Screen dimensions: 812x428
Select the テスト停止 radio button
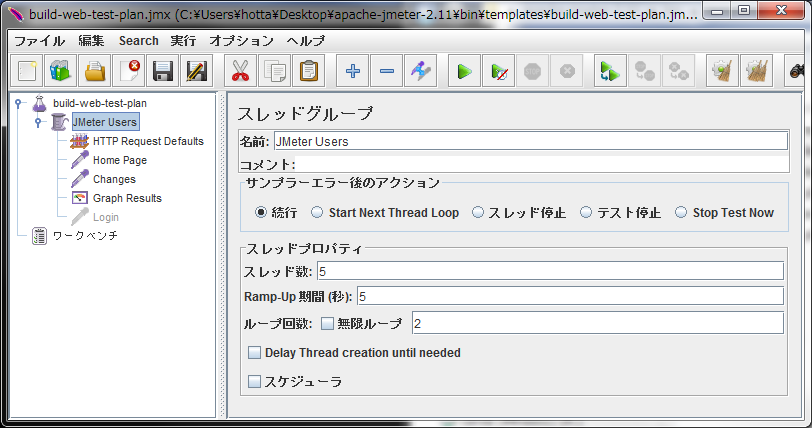(586, 212)
